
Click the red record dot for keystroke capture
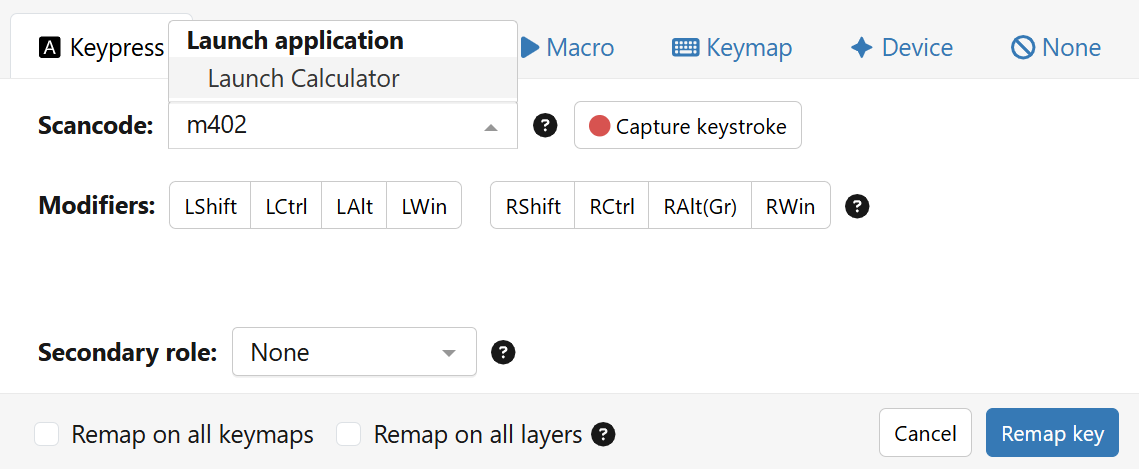tap(599, 126)
